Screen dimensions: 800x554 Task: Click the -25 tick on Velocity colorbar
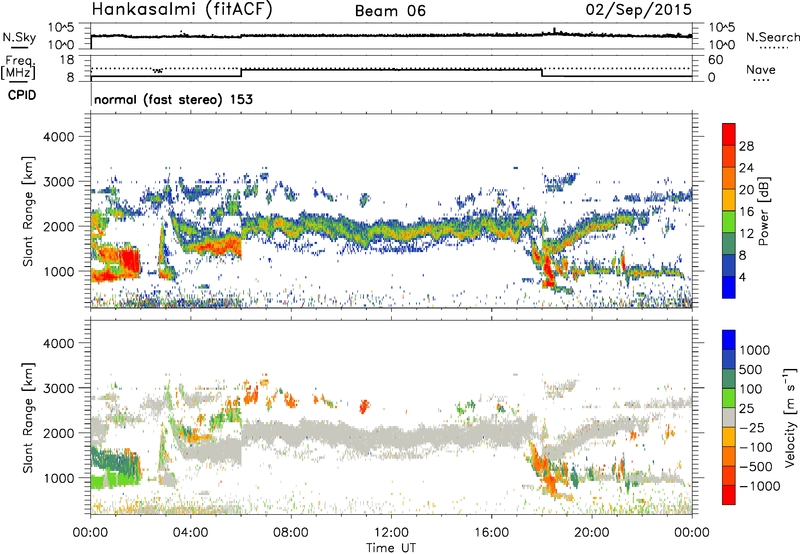coord(752,428)
